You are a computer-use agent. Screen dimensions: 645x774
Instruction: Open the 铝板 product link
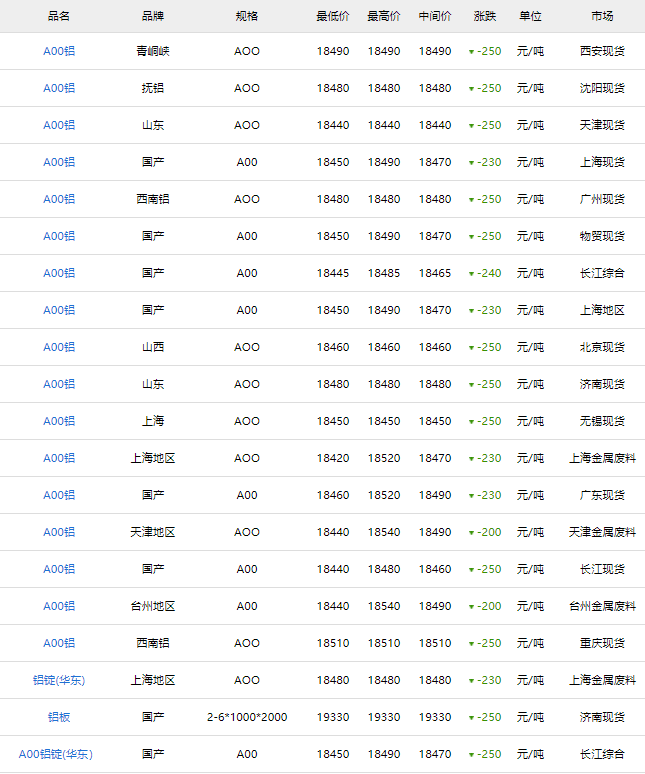pyautogui.click(x=59, y=717)
